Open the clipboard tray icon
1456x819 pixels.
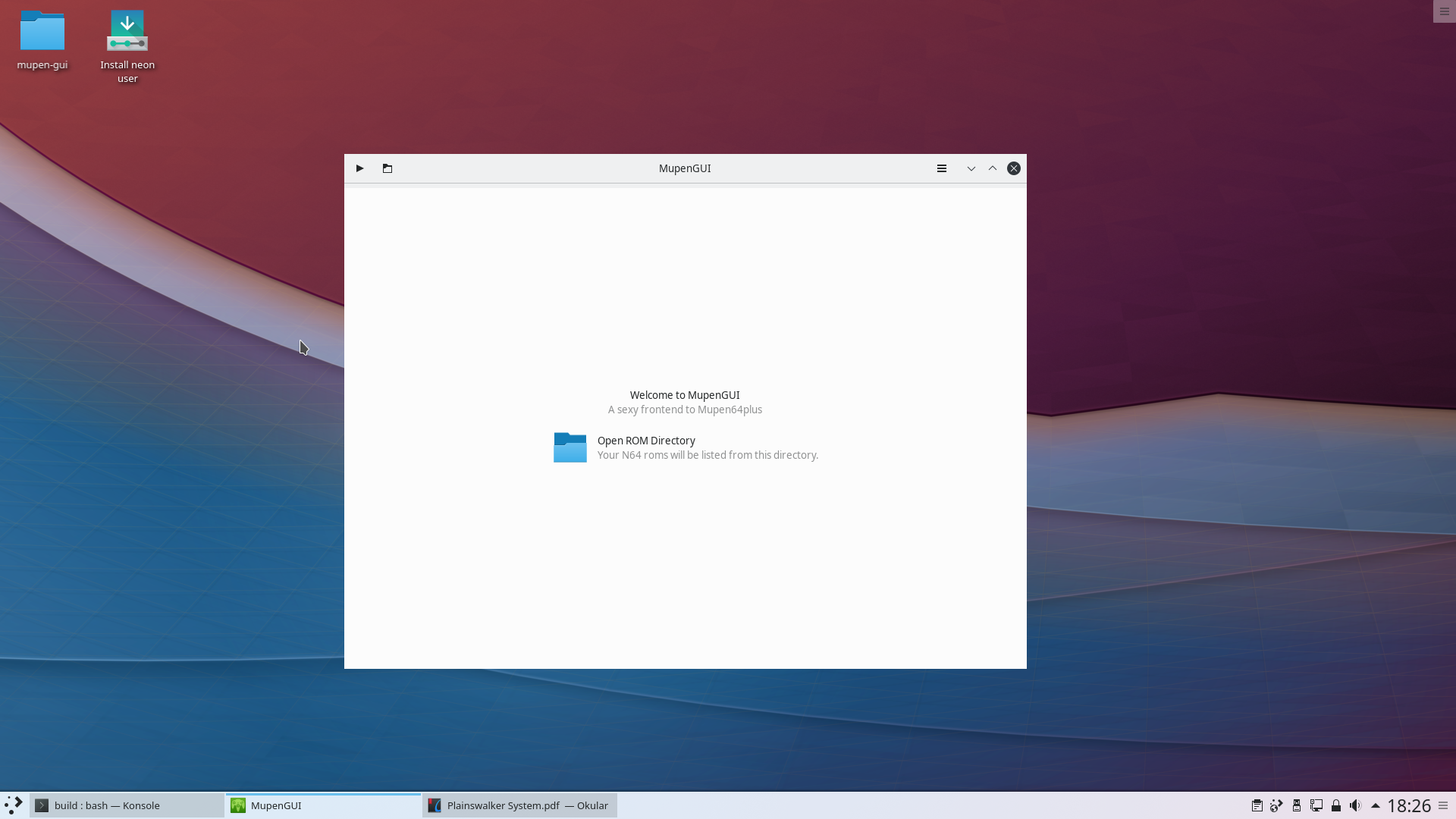tap(1257, 805)
